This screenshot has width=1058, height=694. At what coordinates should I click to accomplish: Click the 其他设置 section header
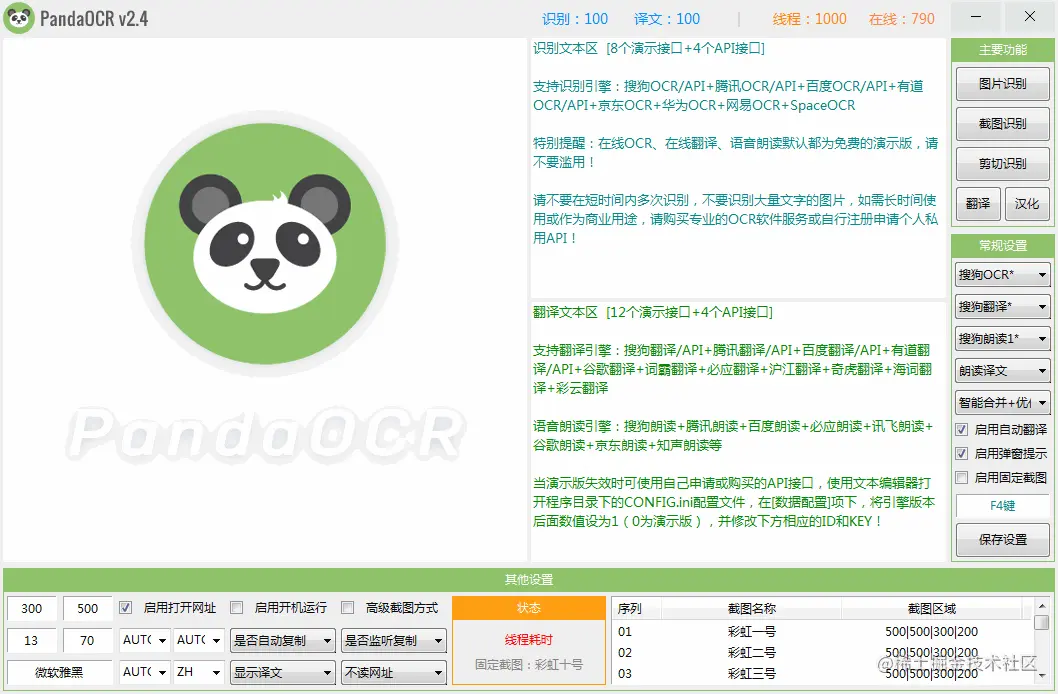click(x=529, y=579)
